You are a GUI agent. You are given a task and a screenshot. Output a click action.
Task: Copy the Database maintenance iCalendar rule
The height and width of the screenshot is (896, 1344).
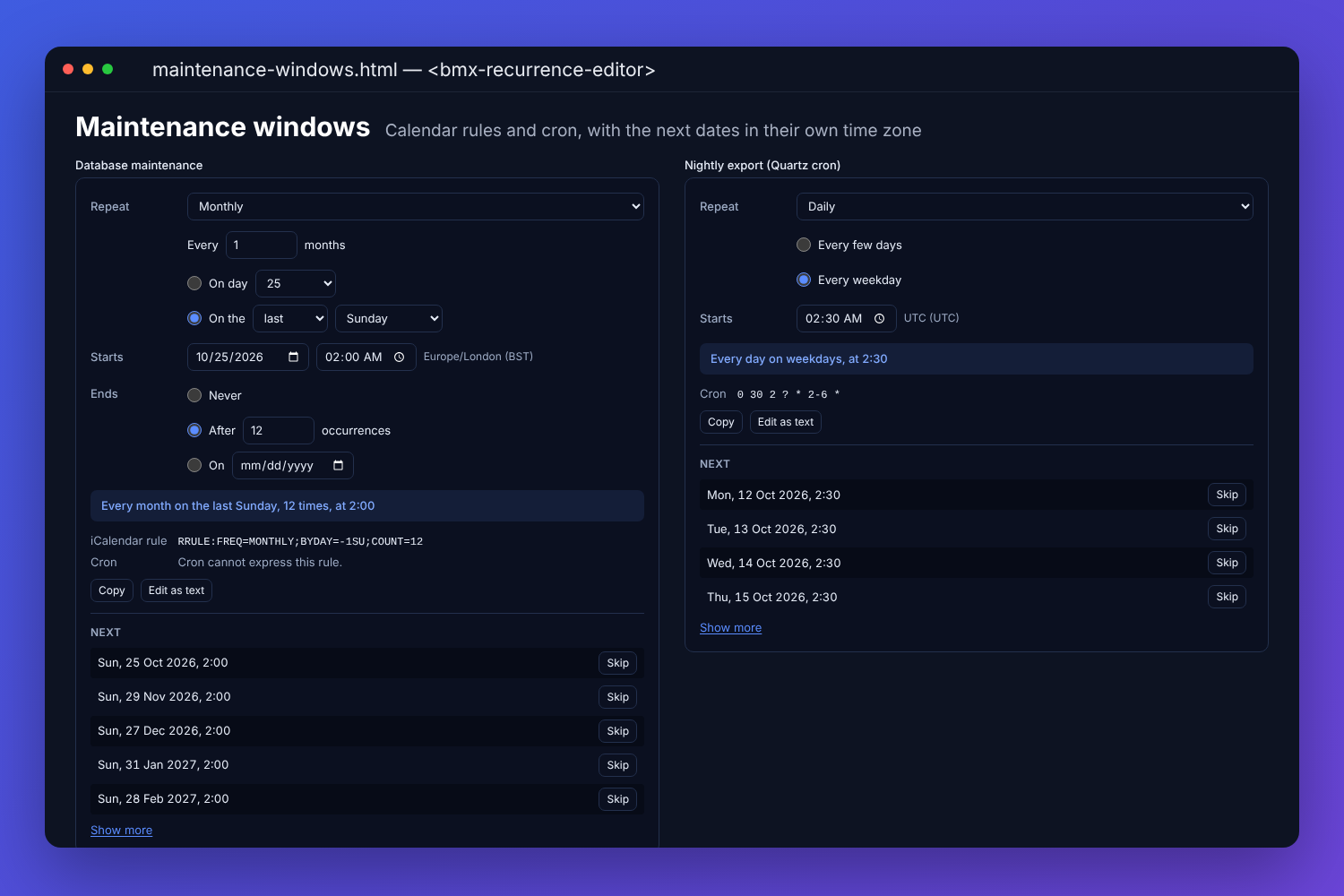coord(112,590)
